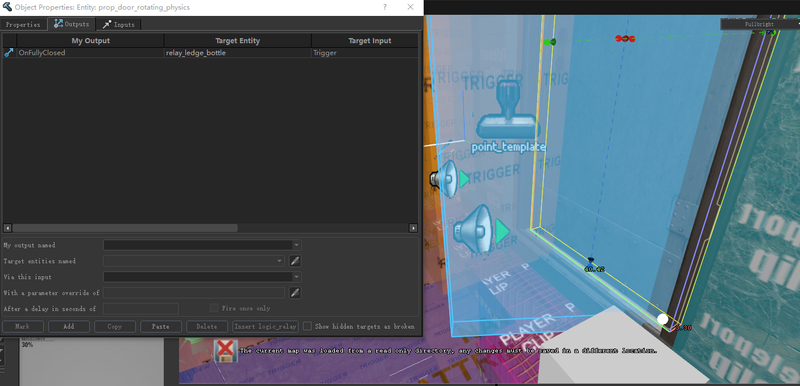Click the Insert logic_relay button
The image size is (800, 386).
click(265, 326)
